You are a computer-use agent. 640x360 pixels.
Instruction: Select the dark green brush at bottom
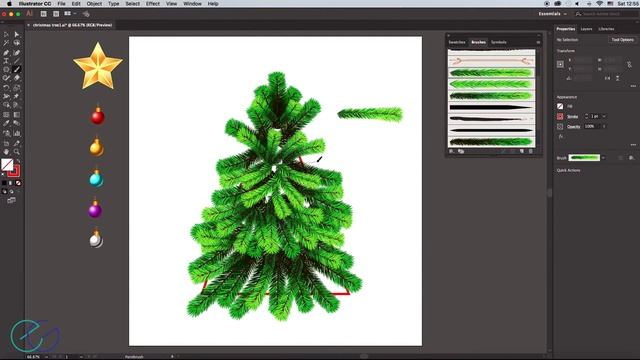coord(491,142)
